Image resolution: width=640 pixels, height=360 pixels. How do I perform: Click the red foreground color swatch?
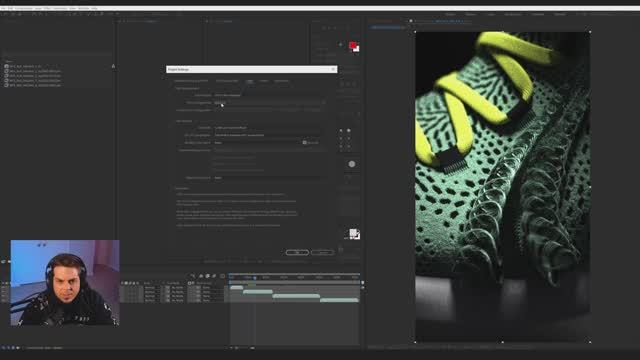point(352,45)
